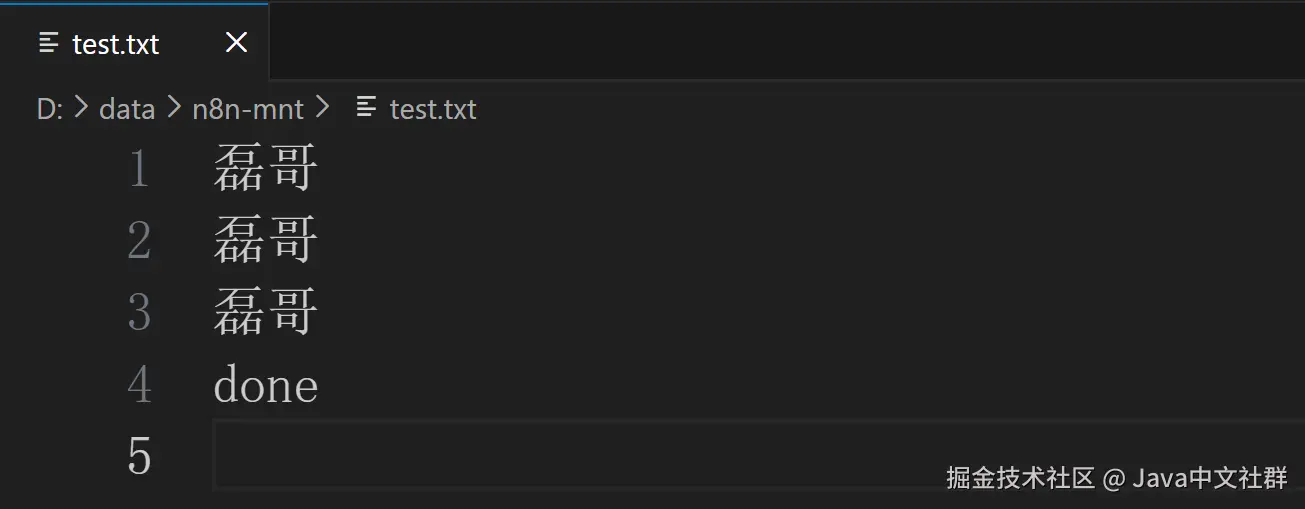Click the file icon on the test.txt tab

click(x=48, y=43)
